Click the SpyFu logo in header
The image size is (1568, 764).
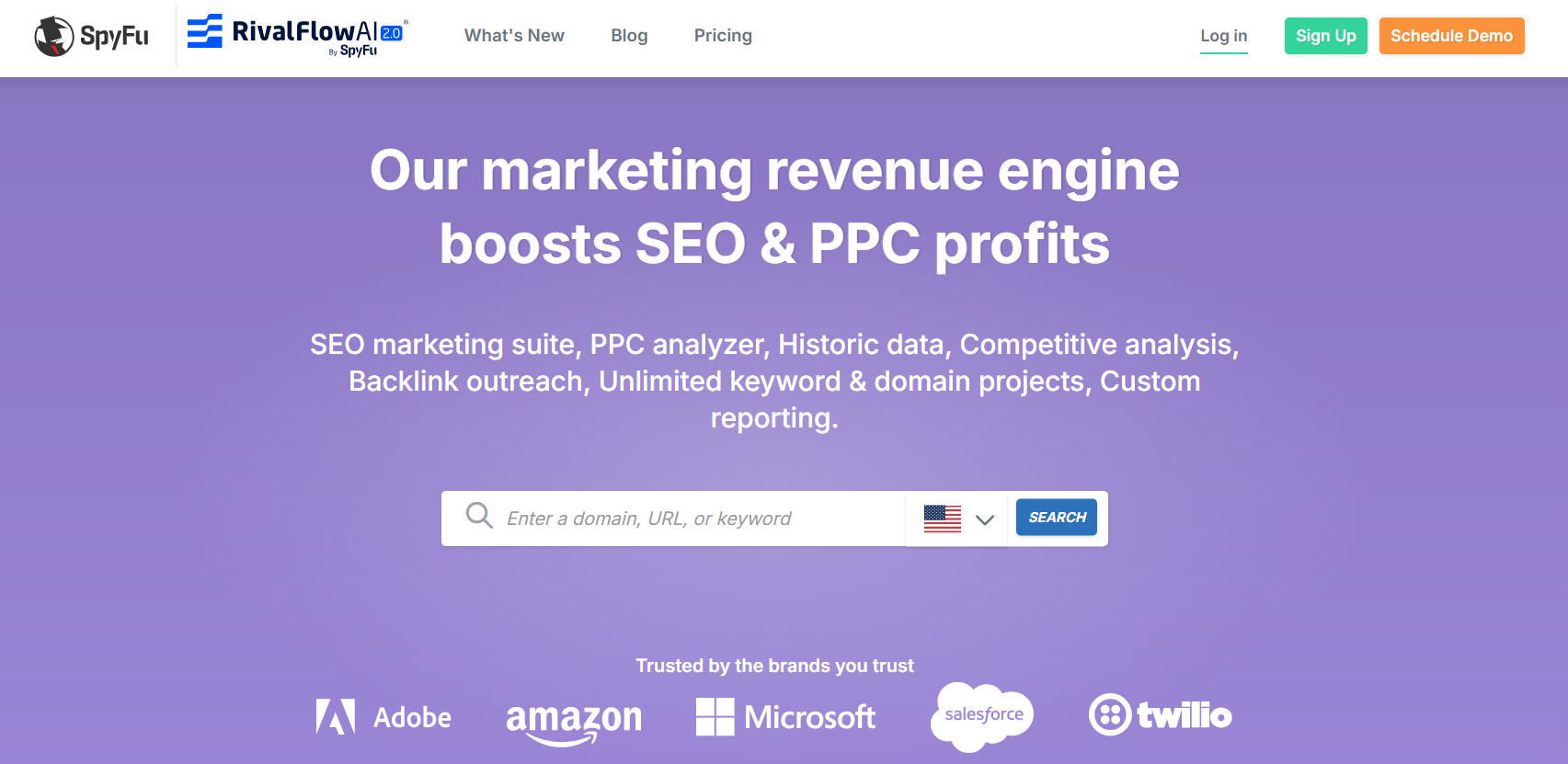[91, 37]
